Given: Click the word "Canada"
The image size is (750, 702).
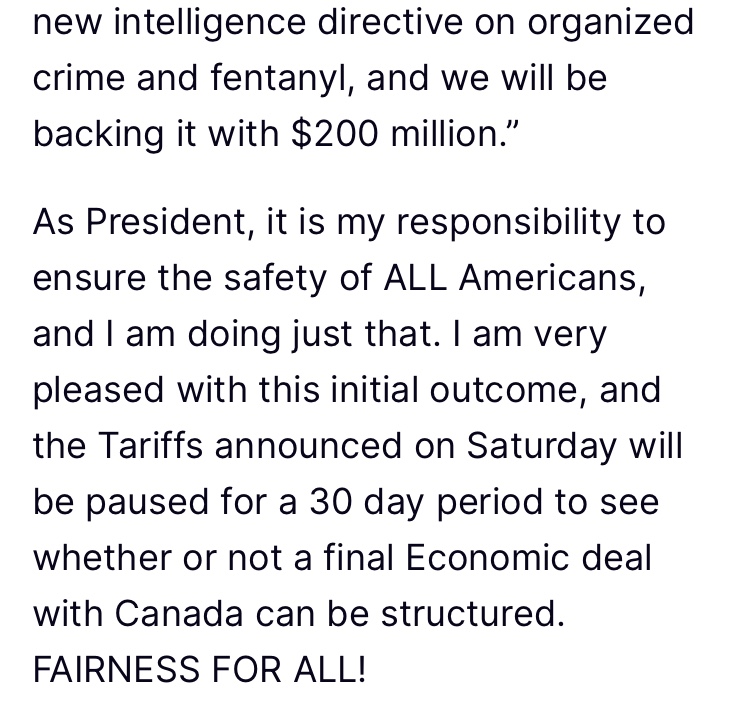Looking at the screenshot, I should pos(178,614).
